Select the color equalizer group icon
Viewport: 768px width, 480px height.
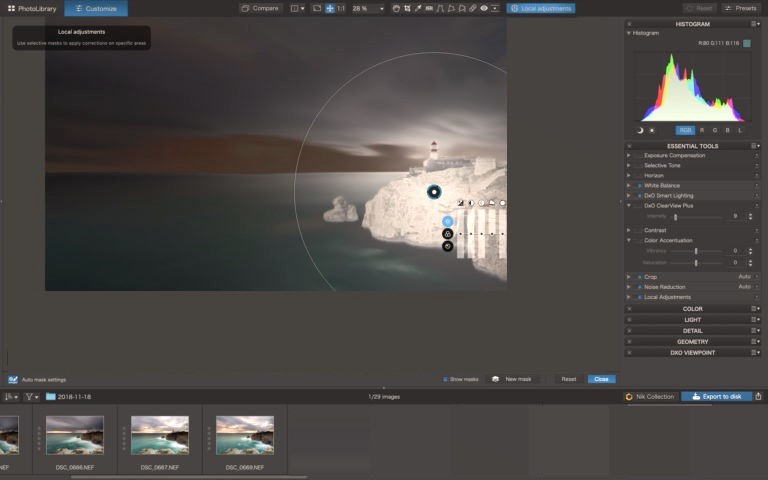[x=448, y=234]
